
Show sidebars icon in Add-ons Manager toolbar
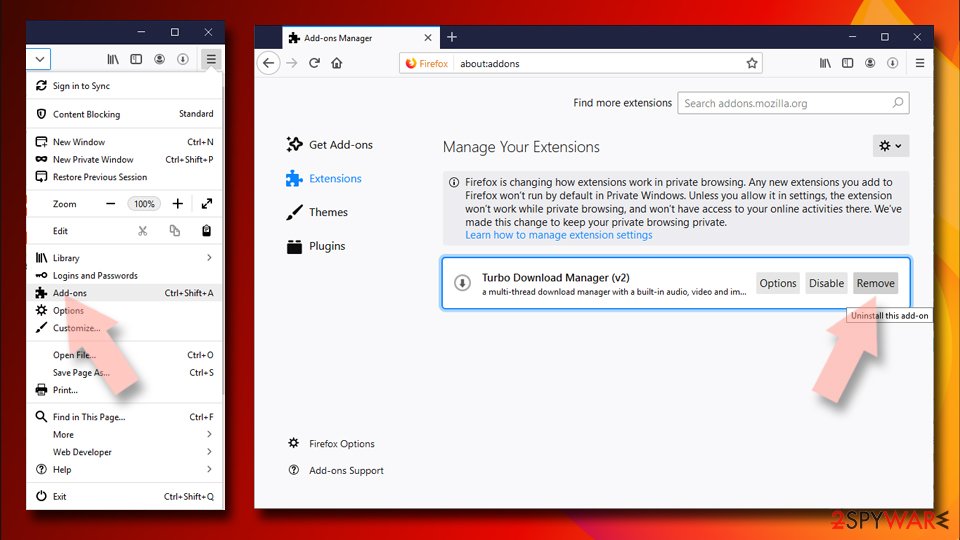pyautogui.click(x=847, y=63)
